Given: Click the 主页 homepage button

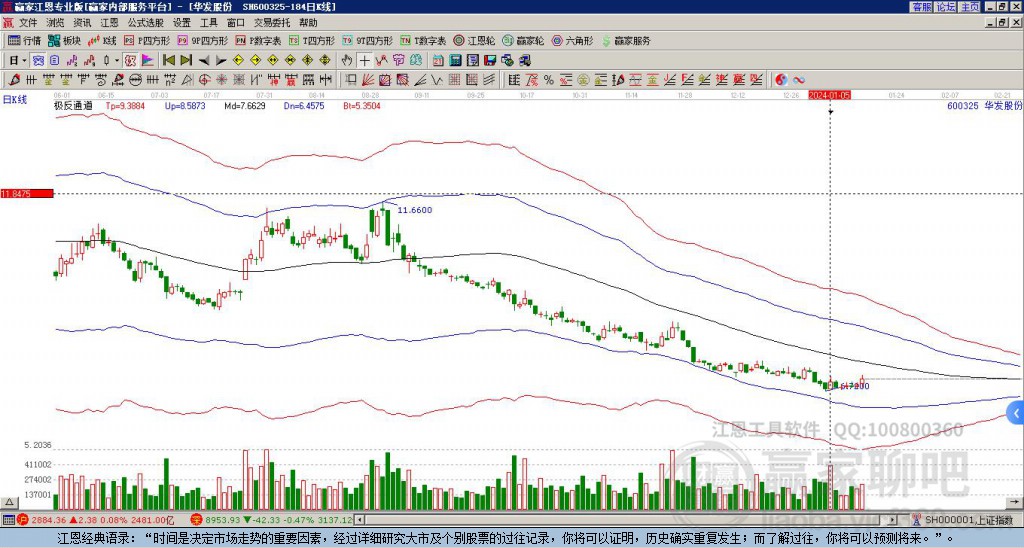Looking at the screenshot, I should (x=969, y=7).
